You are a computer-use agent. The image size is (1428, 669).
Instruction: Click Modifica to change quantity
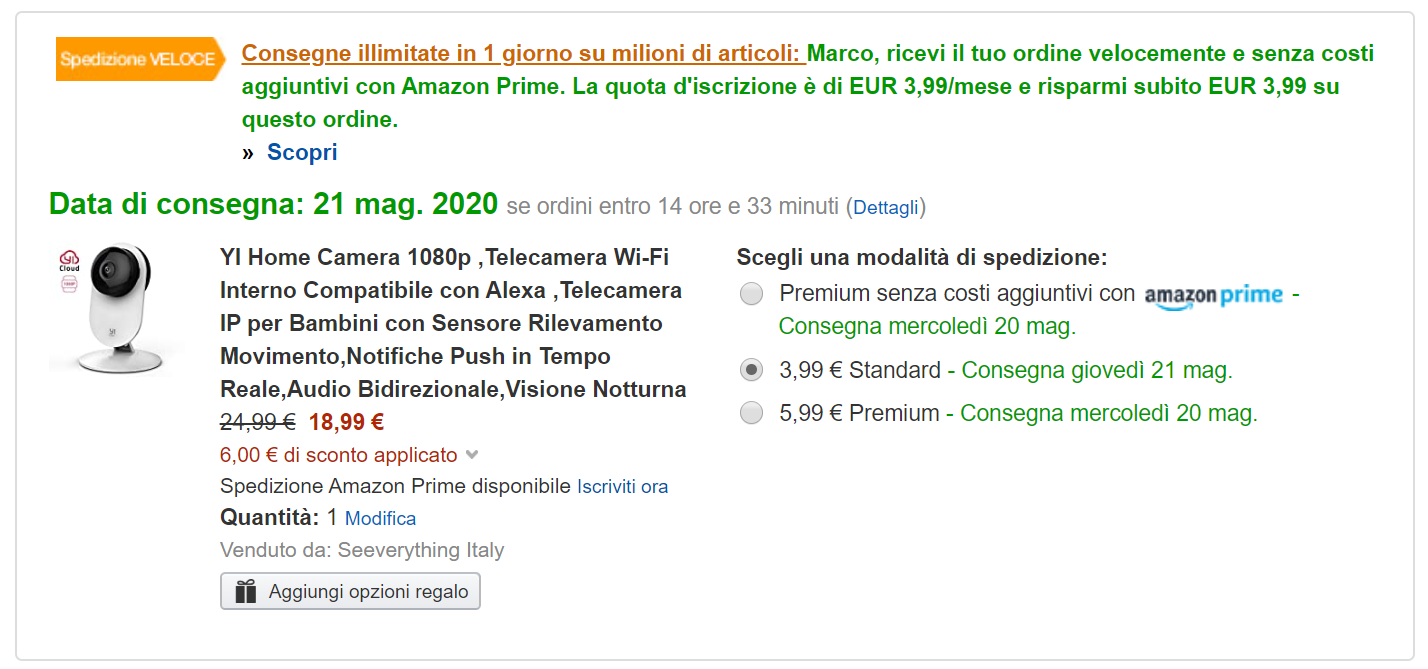pos(381,518)
